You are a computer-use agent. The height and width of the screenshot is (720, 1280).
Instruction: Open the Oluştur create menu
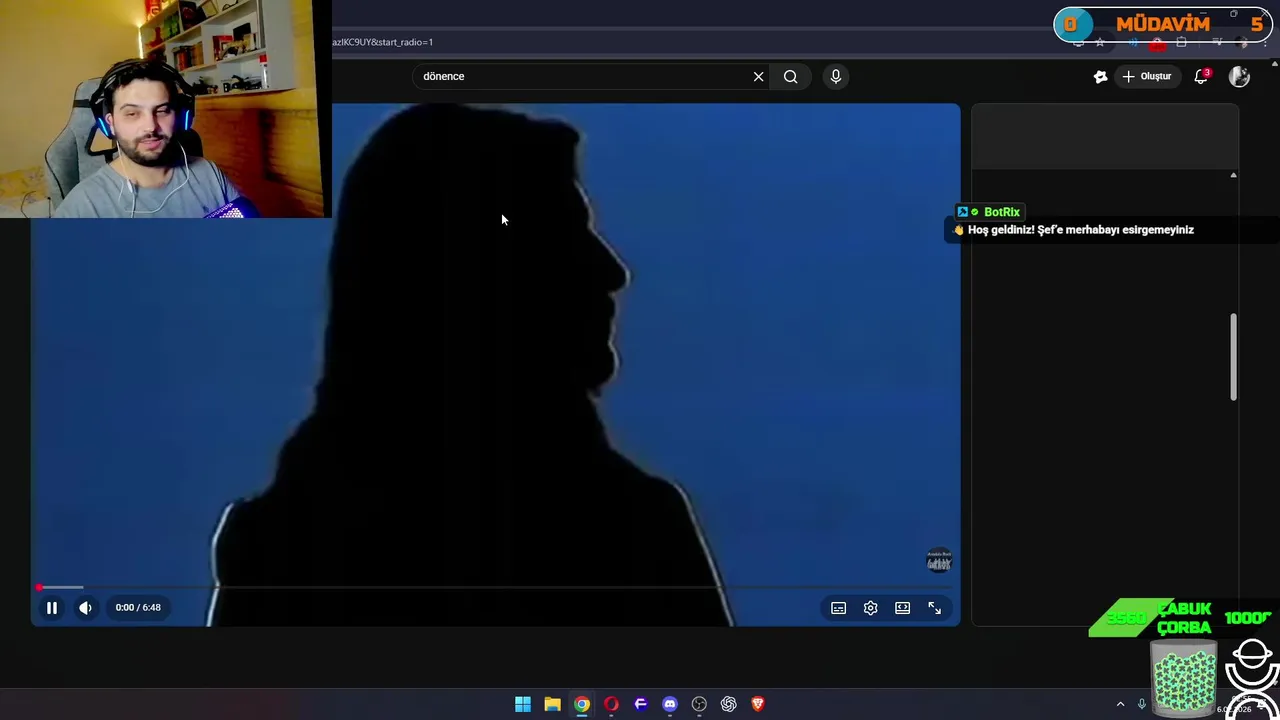click(1146, 76)
